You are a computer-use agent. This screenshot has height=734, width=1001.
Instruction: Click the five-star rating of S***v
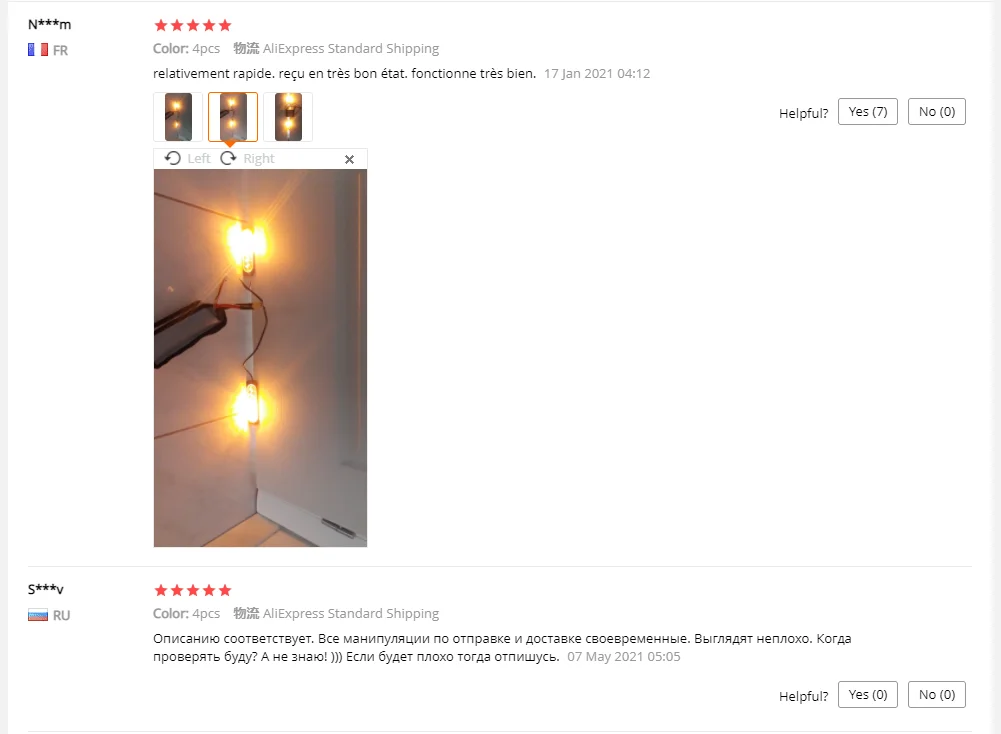tap(193, 590)
